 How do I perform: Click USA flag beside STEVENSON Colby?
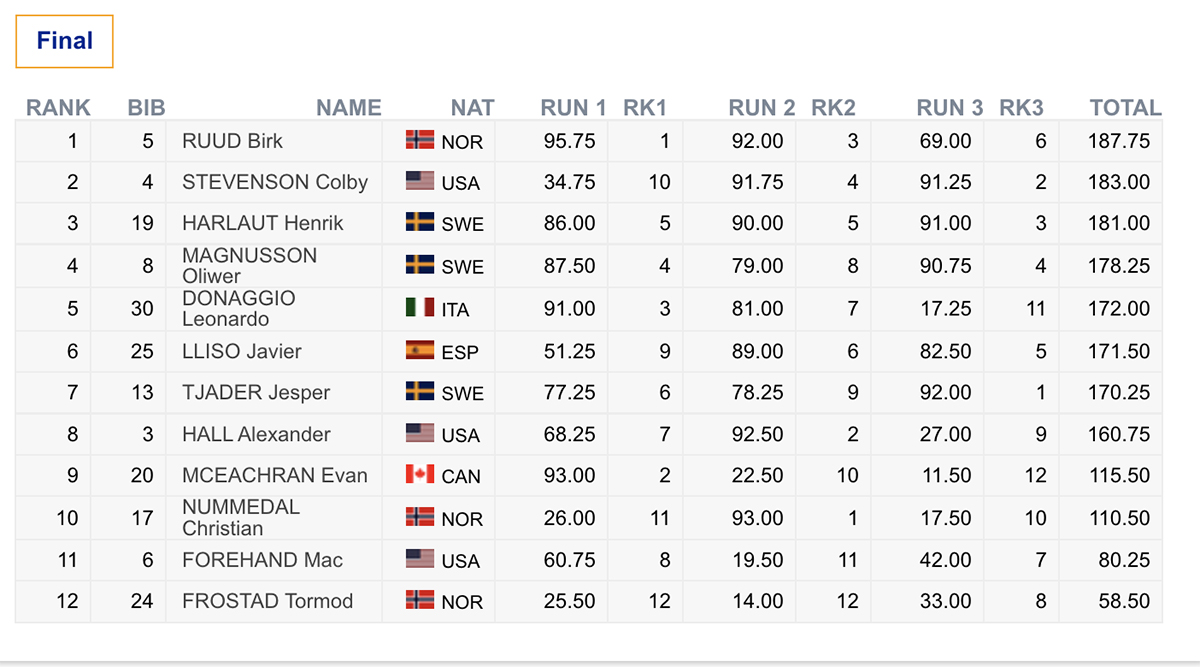pyautogui.click(x=420, y=181)
